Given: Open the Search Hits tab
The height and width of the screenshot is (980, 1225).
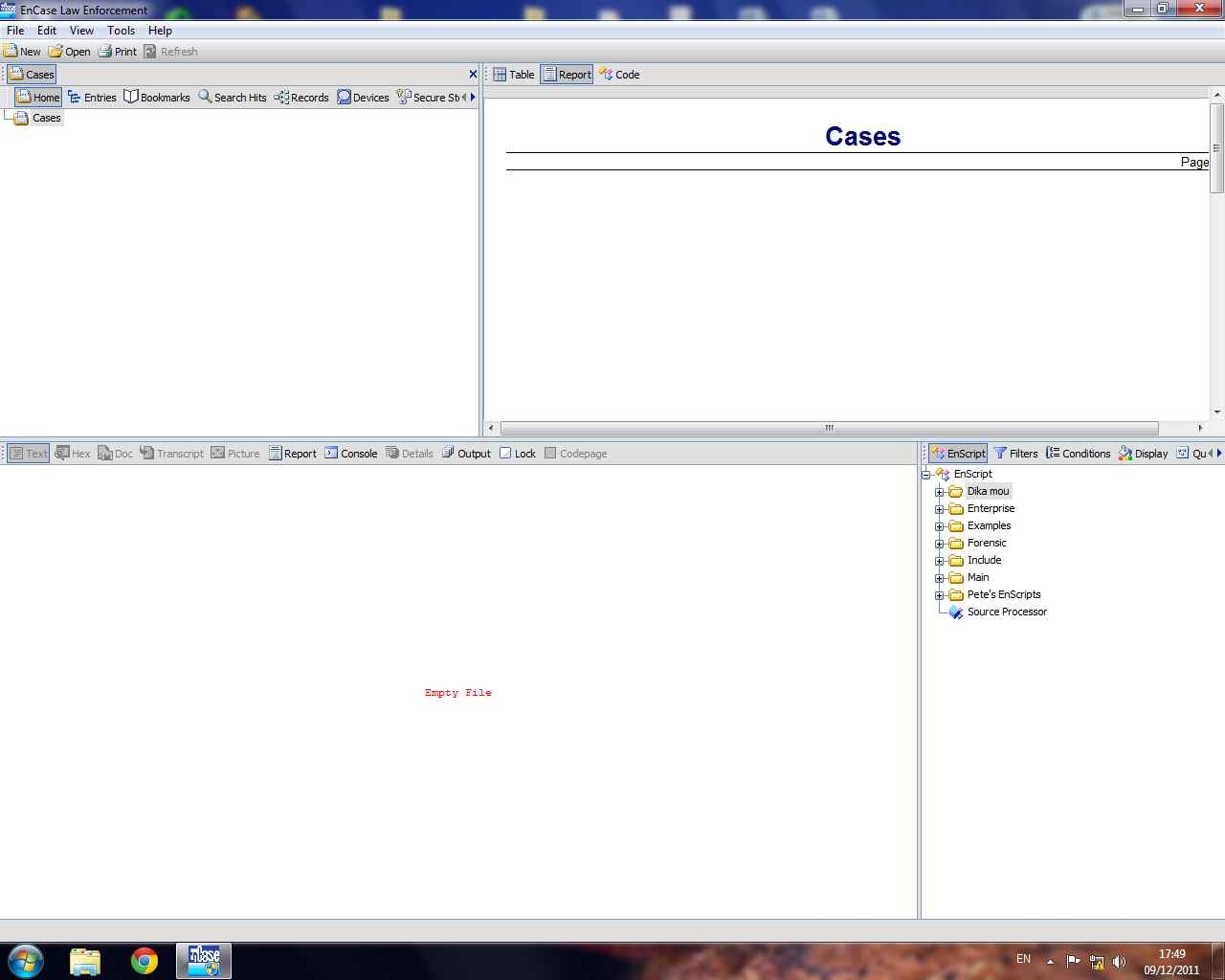Looking at the screenshot, I should 233,98.
